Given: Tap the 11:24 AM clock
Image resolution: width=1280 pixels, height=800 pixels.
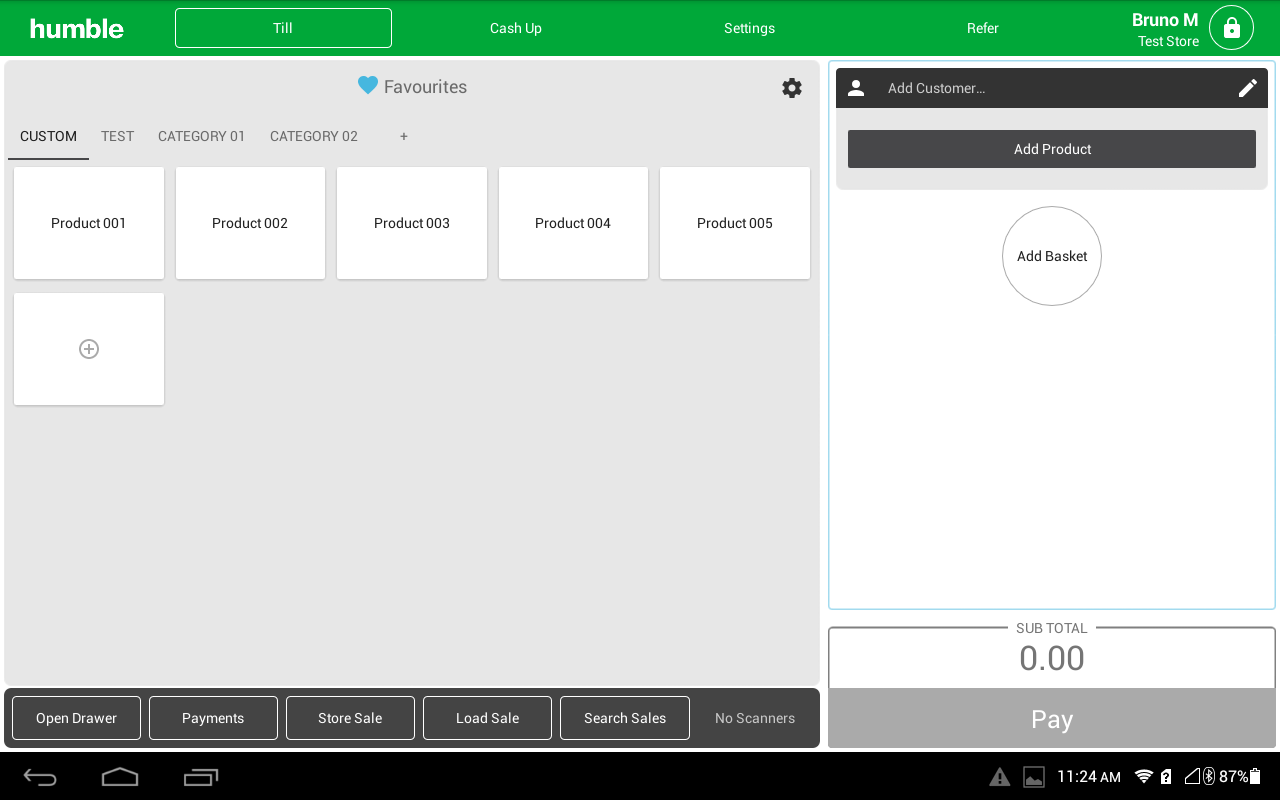Looking at the screenshot, I should (1089, 777).
